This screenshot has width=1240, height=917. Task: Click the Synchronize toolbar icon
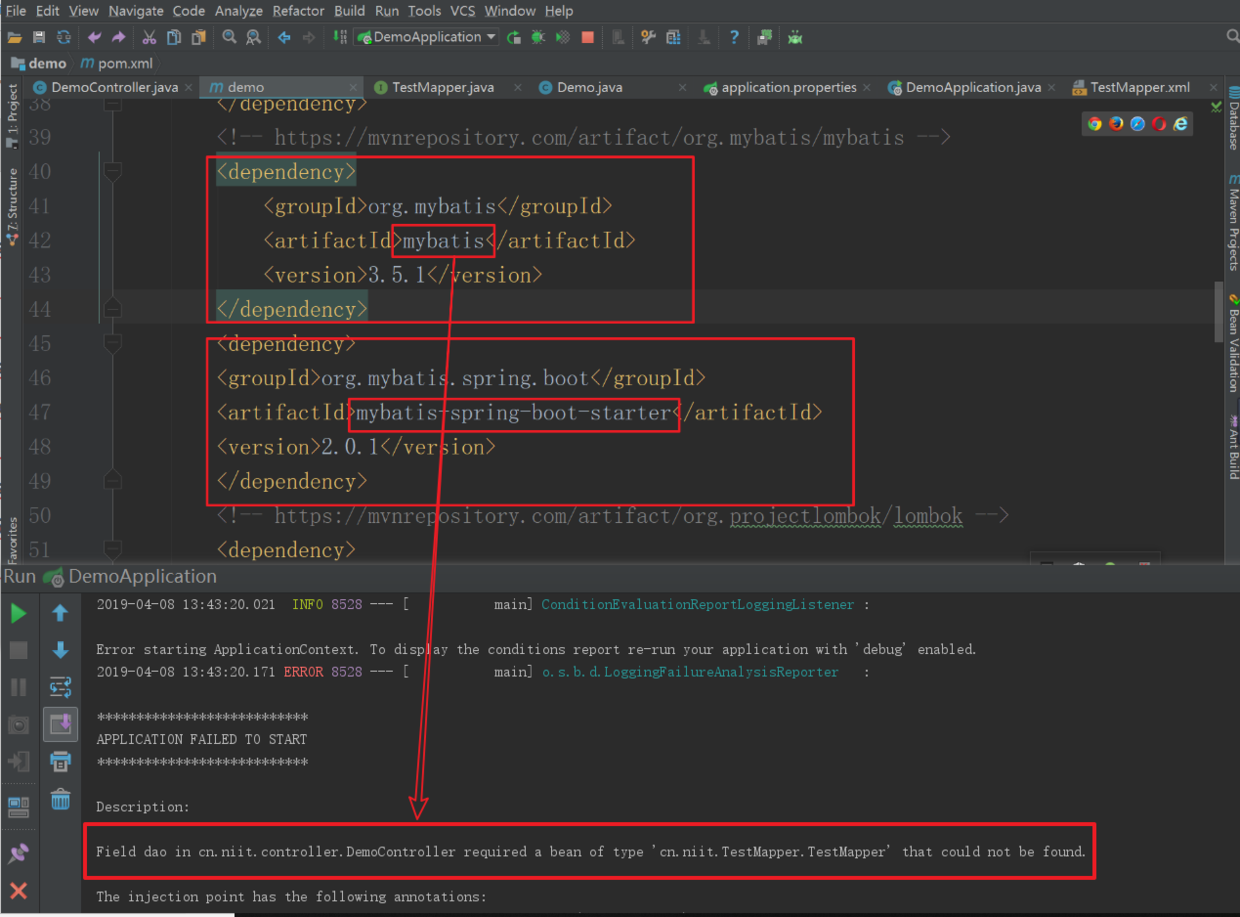64,38
